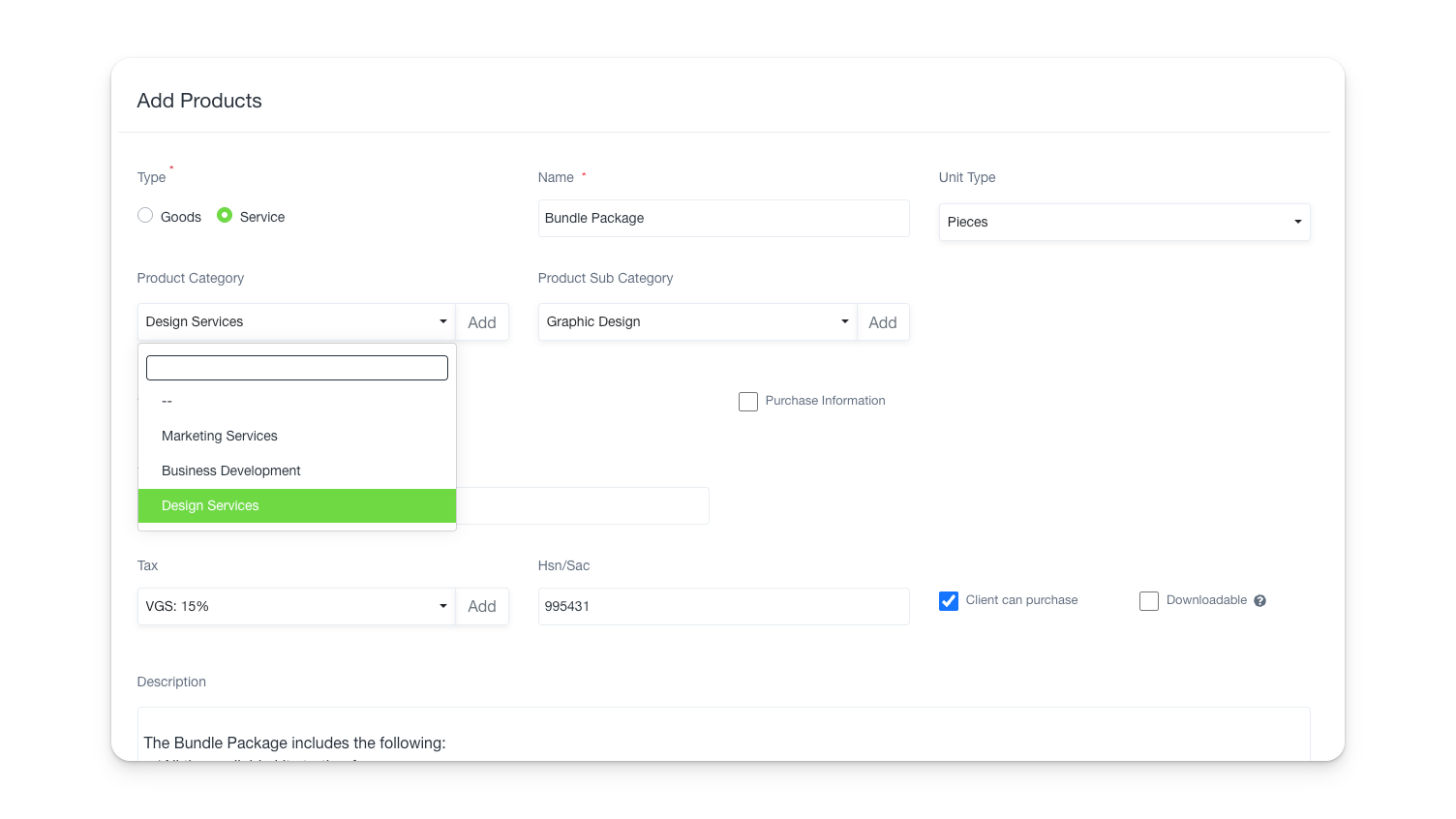Viewport: 1456px width, 819px height.
Task: Click the Downloadable help question icon
Action: 1259,601
